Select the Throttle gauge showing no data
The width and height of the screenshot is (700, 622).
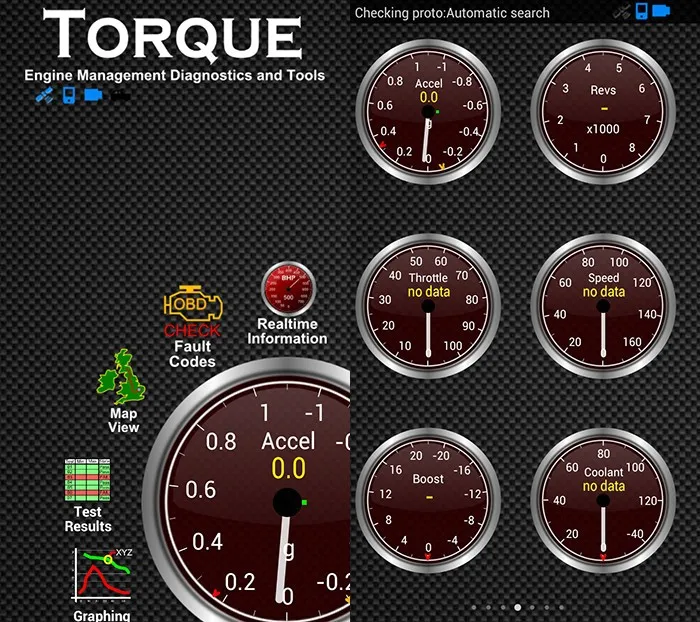pos(428,306)
